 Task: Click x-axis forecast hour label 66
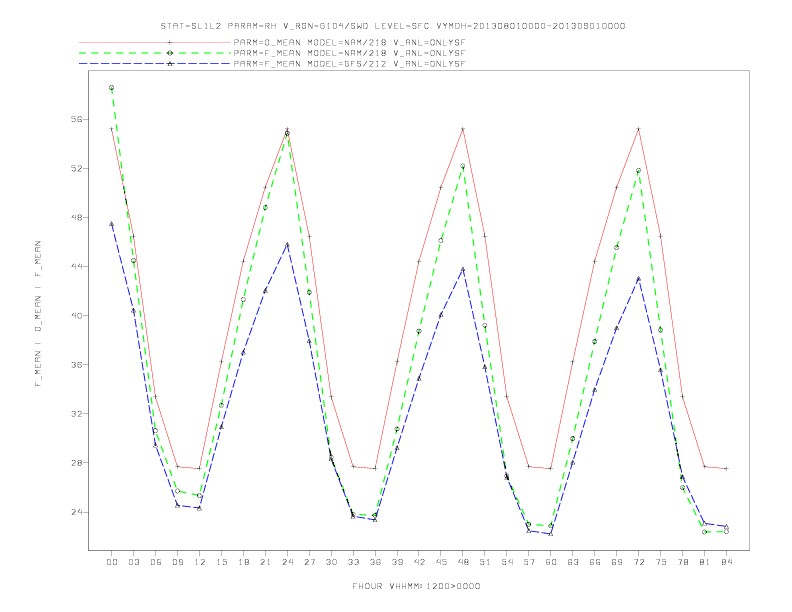click(595, 562)
